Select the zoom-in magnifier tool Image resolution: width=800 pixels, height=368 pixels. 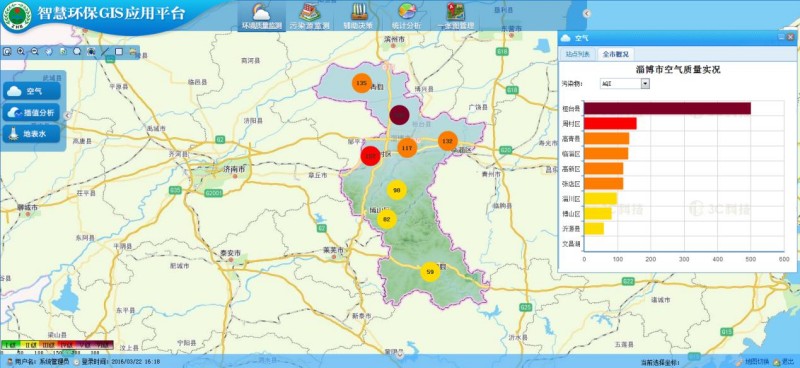(x=21, y=52)
